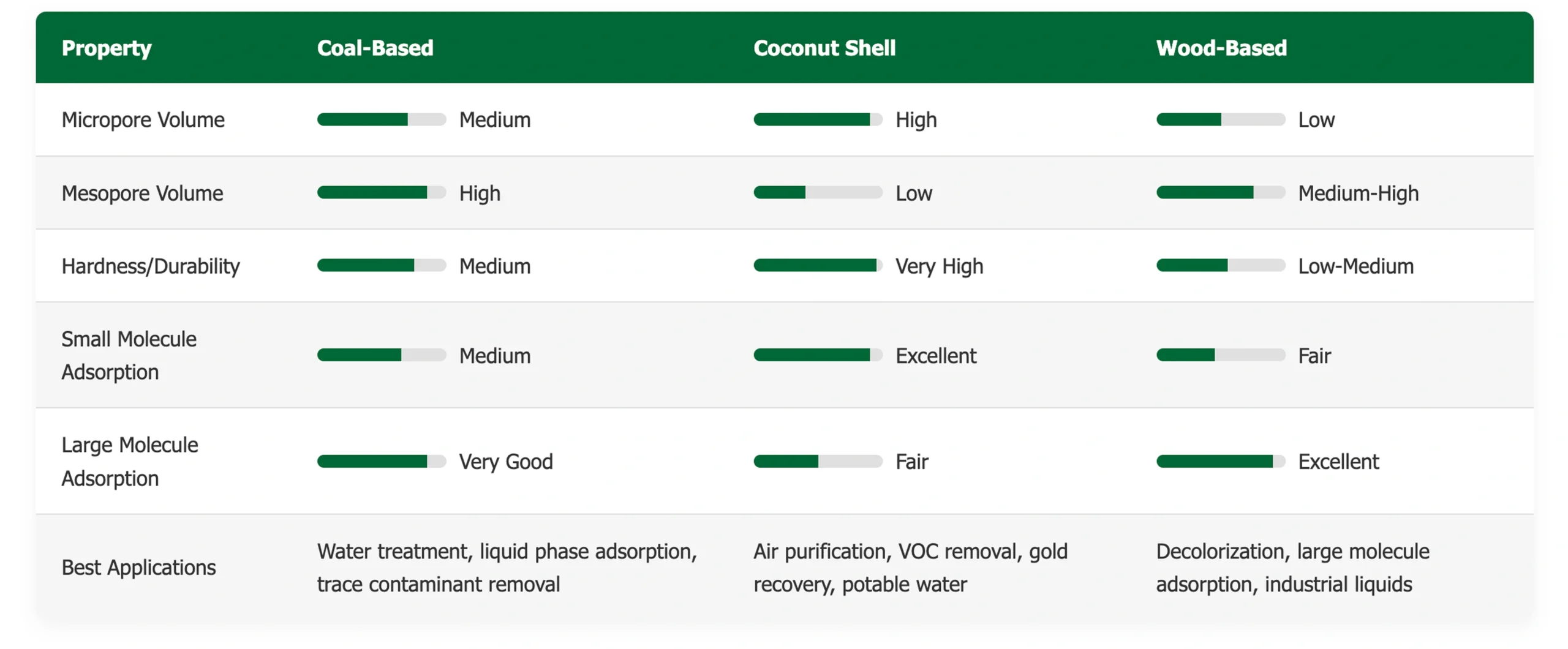Click Wood-Based decolorization applications text
1568x649 pixels.
(x=1292, y=568)
